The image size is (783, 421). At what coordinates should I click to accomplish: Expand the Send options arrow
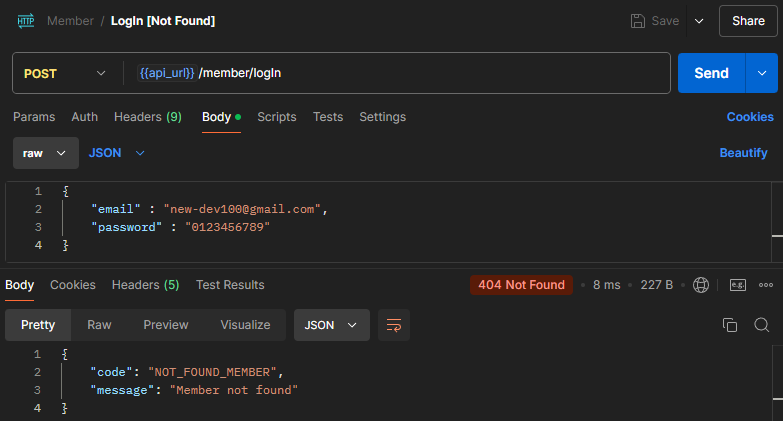pyautogui.click(x=762, y=73)
